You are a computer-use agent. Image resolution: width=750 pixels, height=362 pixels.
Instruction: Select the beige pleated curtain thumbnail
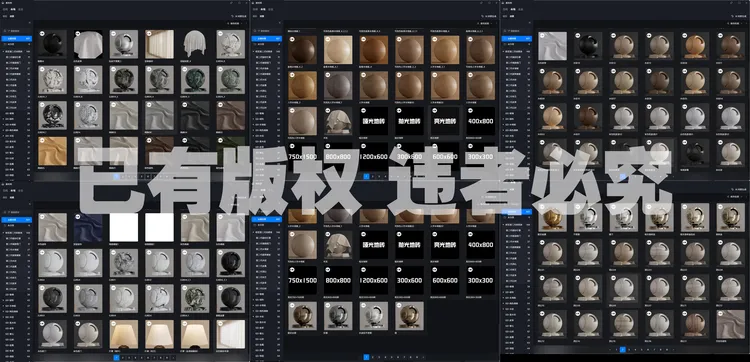pos(160,44)
